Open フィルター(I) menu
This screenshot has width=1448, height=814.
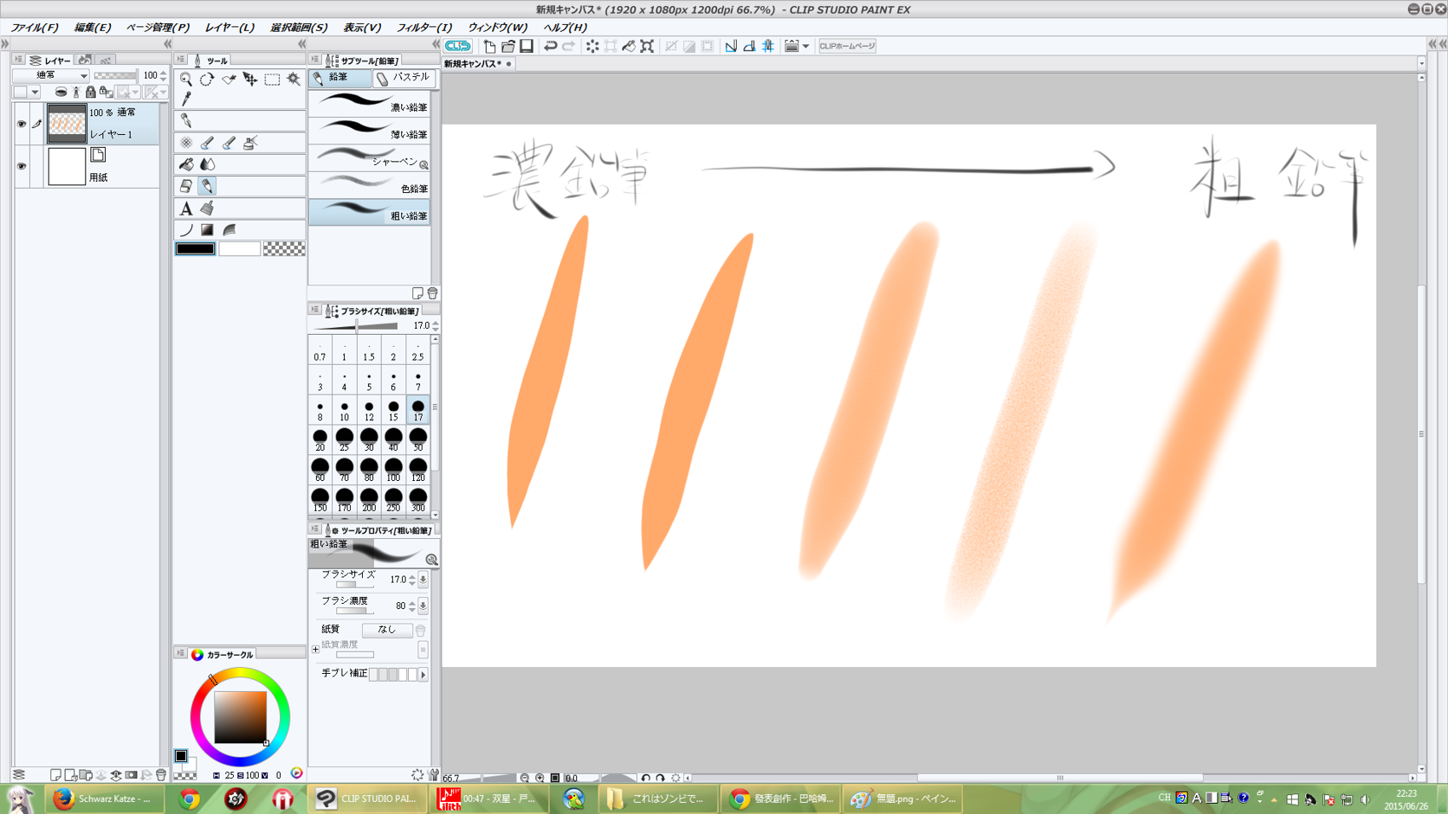pos(424,28)
